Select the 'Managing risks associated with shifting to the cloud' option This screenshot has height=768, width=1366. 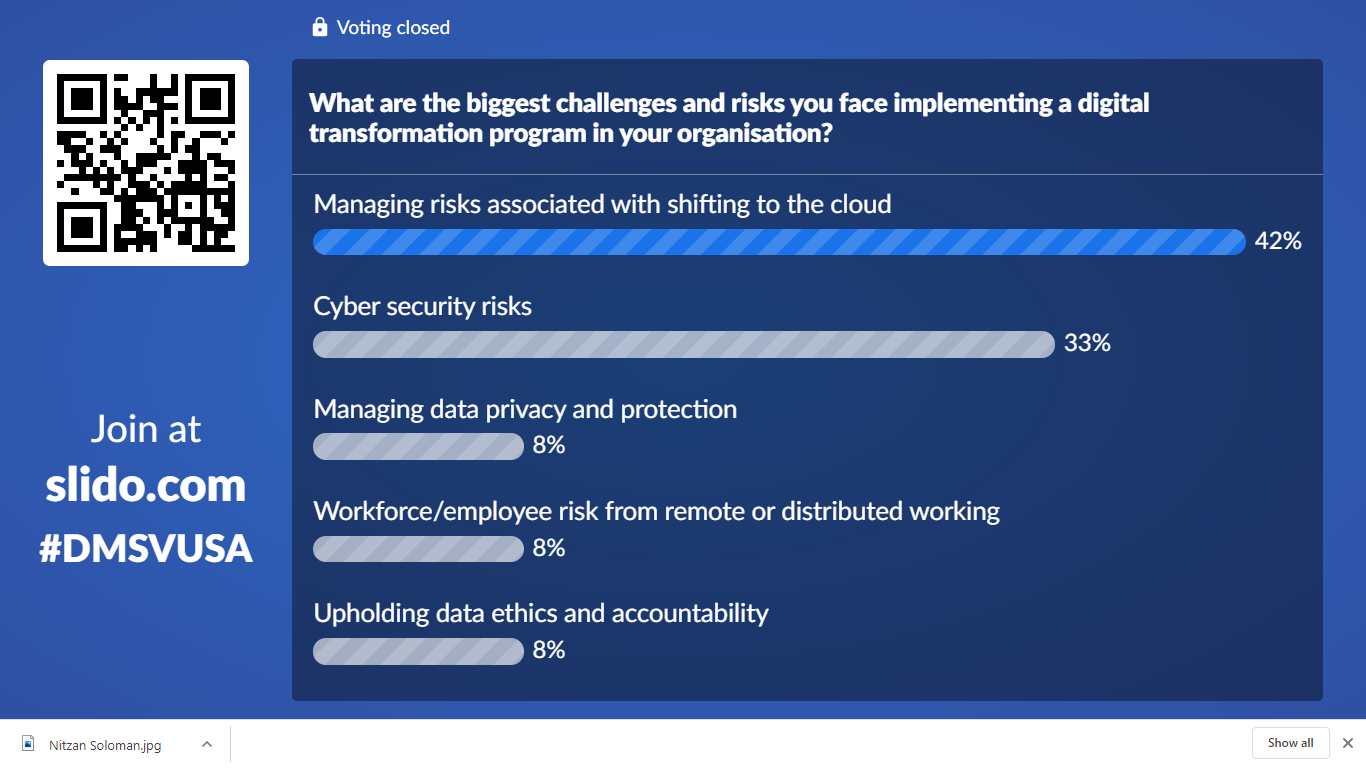[602, 205]
